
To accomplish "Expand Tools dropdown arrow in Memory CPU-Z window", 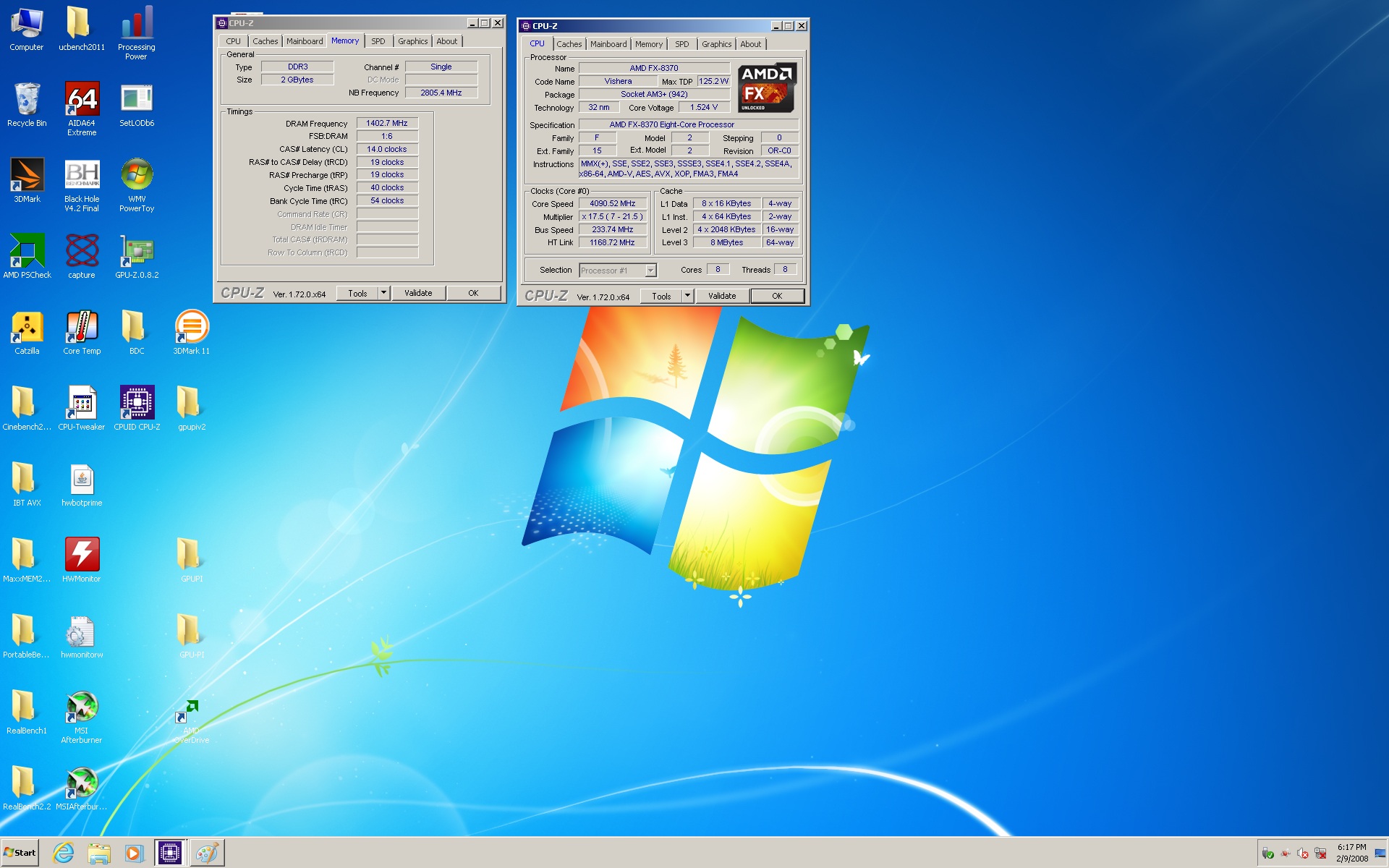I will [x=383, y=293].
